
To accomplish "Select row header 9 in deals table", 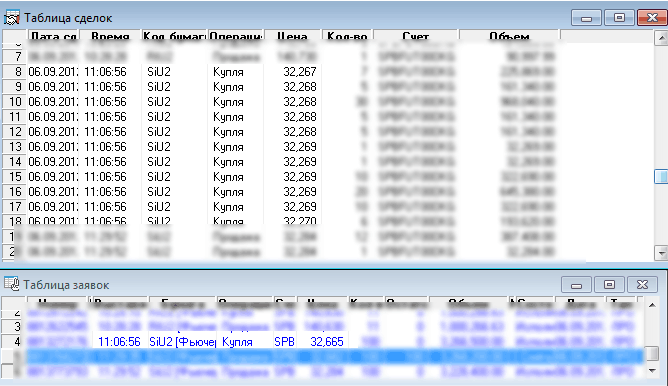I will tap(15, 86).
